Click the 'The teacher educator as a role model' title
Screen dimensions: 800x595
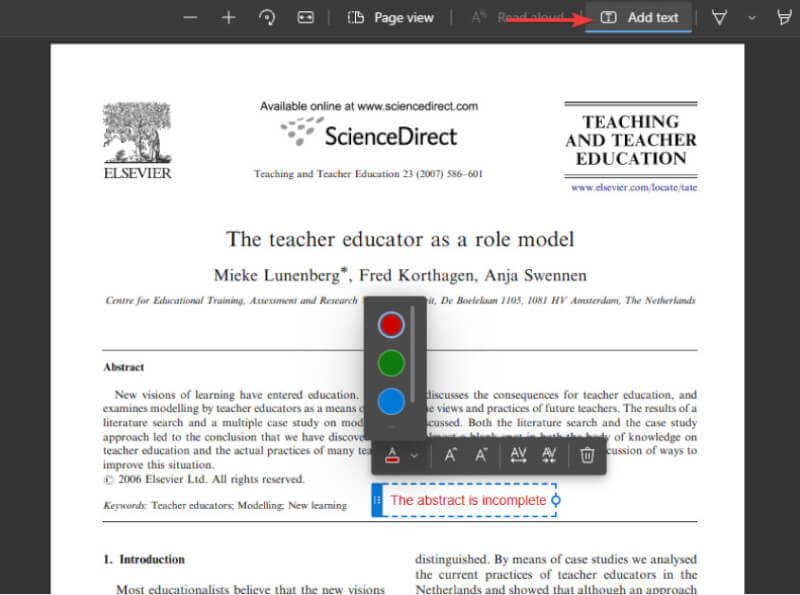click(400, 239)
